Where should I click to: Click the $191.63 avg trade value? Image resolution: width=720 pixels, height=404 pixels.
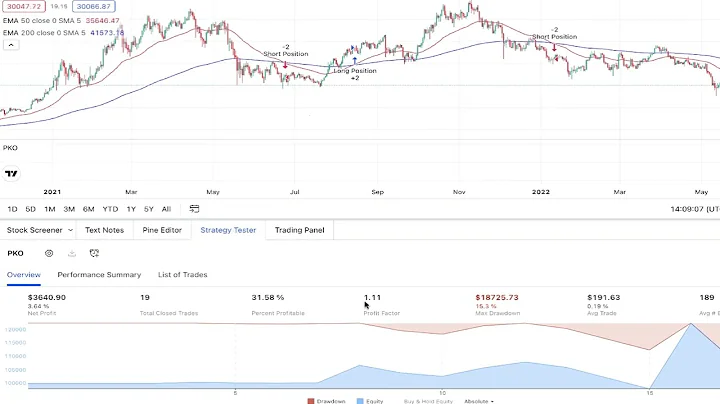tap(604, 297)
